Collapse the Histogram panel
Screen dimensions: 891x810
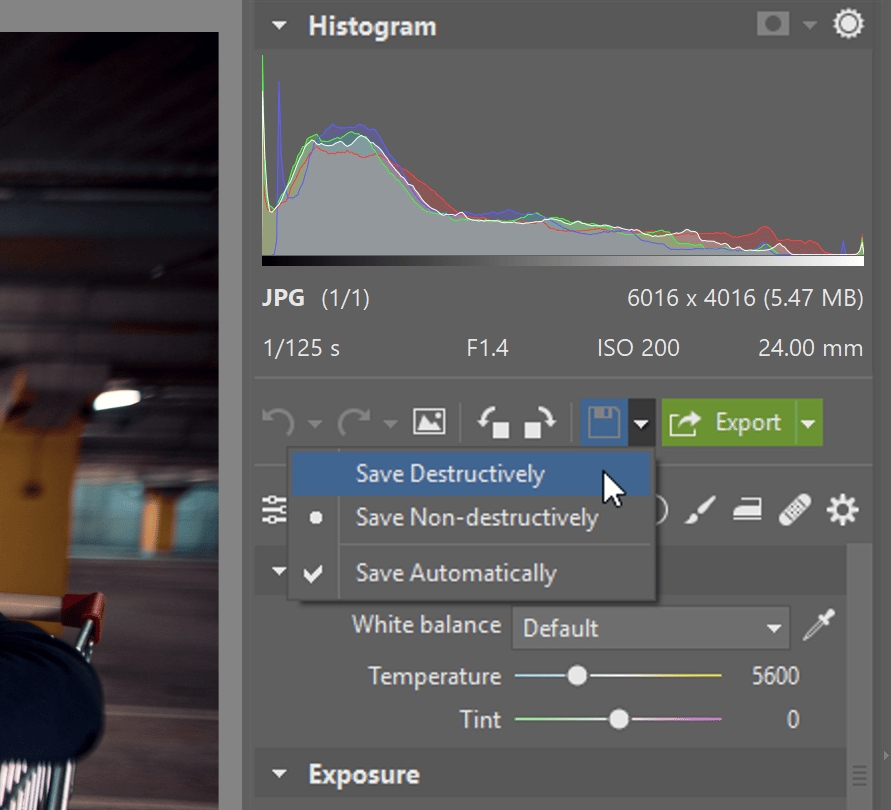(x=279, y=26)
